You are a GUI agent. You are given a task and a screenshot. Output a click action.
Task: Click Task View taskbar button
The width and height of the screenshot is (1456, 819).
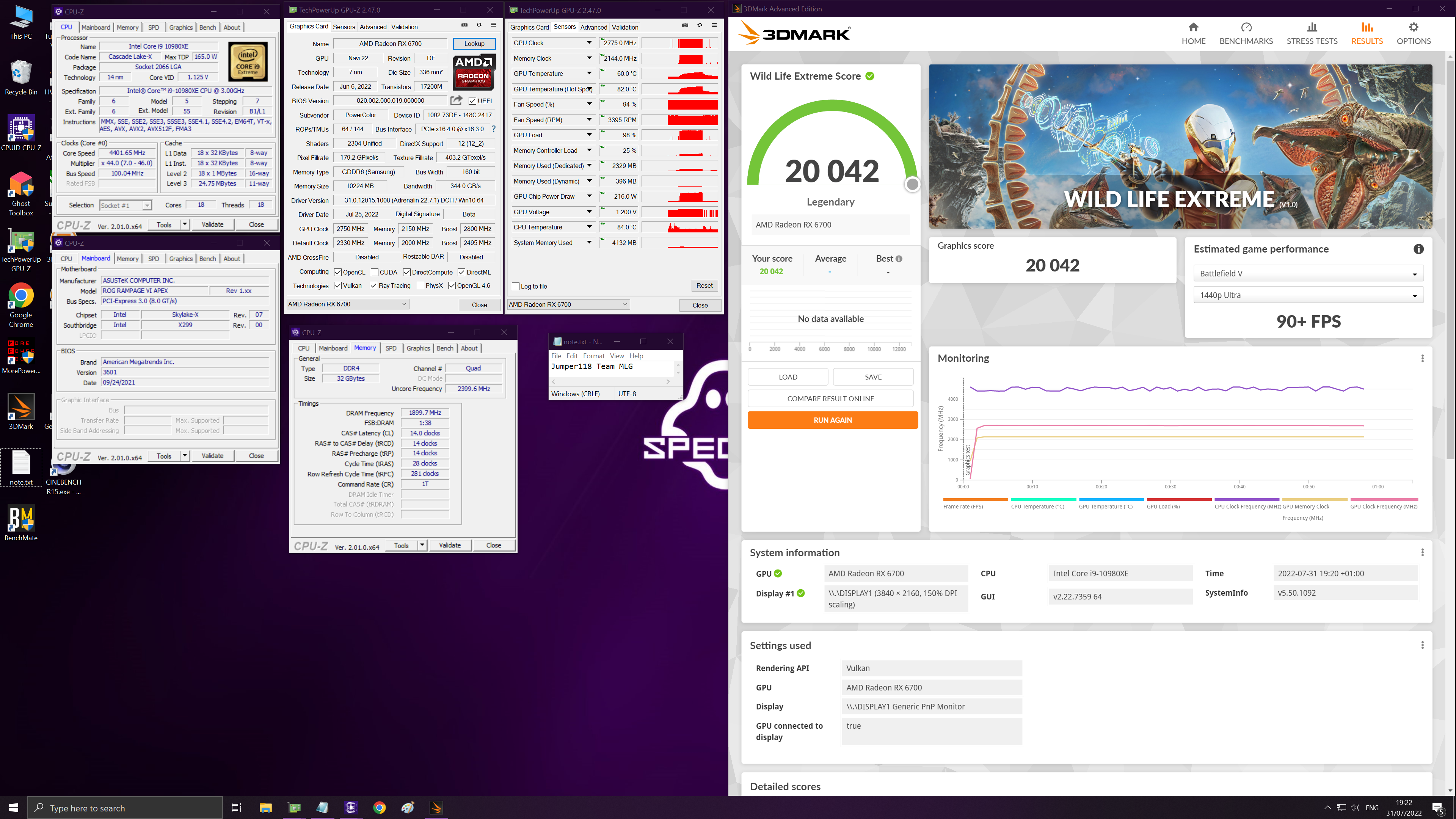(237, 808)
